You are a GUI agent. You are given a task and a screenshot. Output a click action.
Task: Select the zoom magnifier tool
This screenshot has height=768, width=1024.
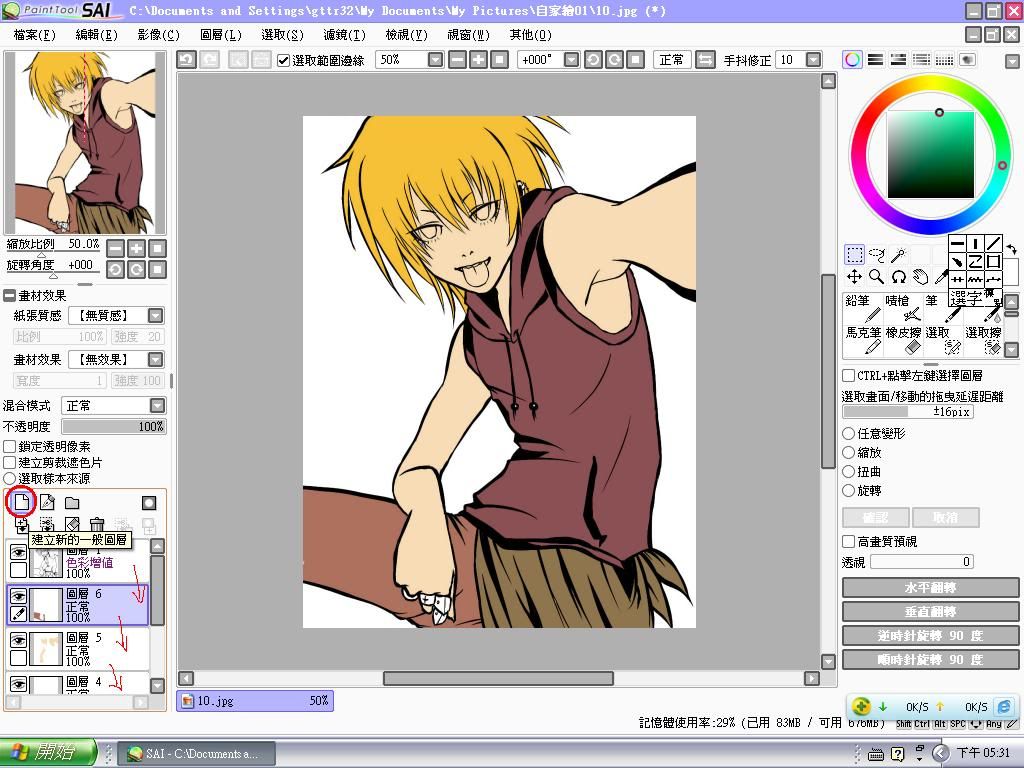[x=876, y=277]
